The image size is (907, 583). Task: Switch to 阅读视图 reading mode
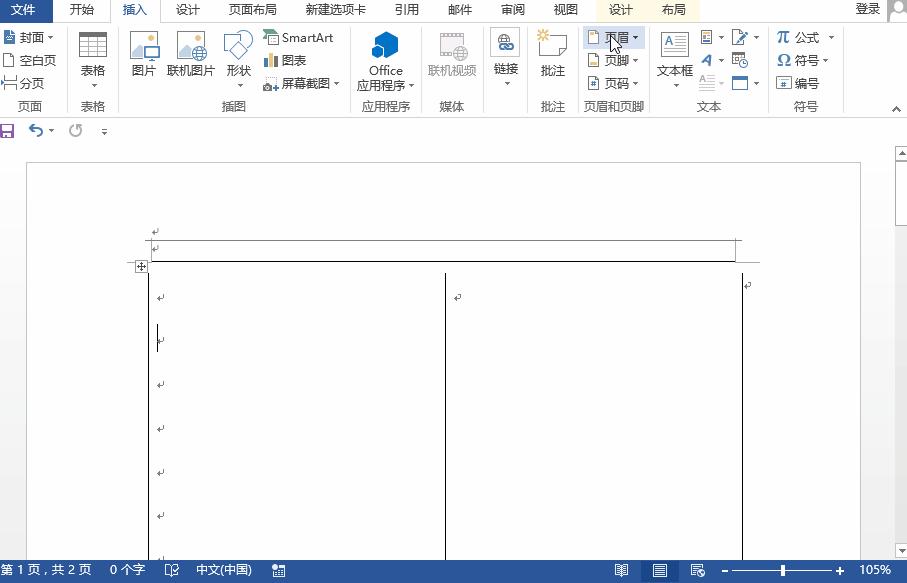[x=624, y=570]
